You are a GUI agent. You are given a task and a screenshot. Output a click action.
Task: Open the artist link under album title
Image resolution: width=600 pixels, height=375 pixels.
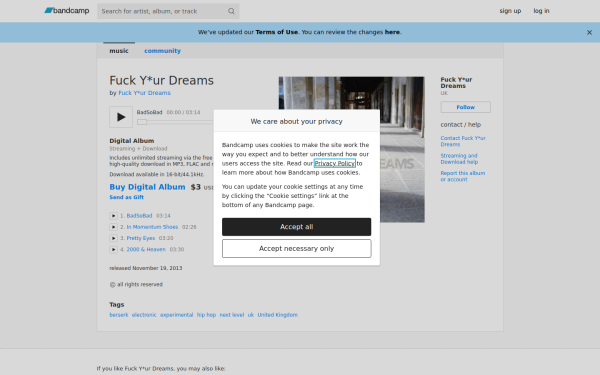pos(144,93)
